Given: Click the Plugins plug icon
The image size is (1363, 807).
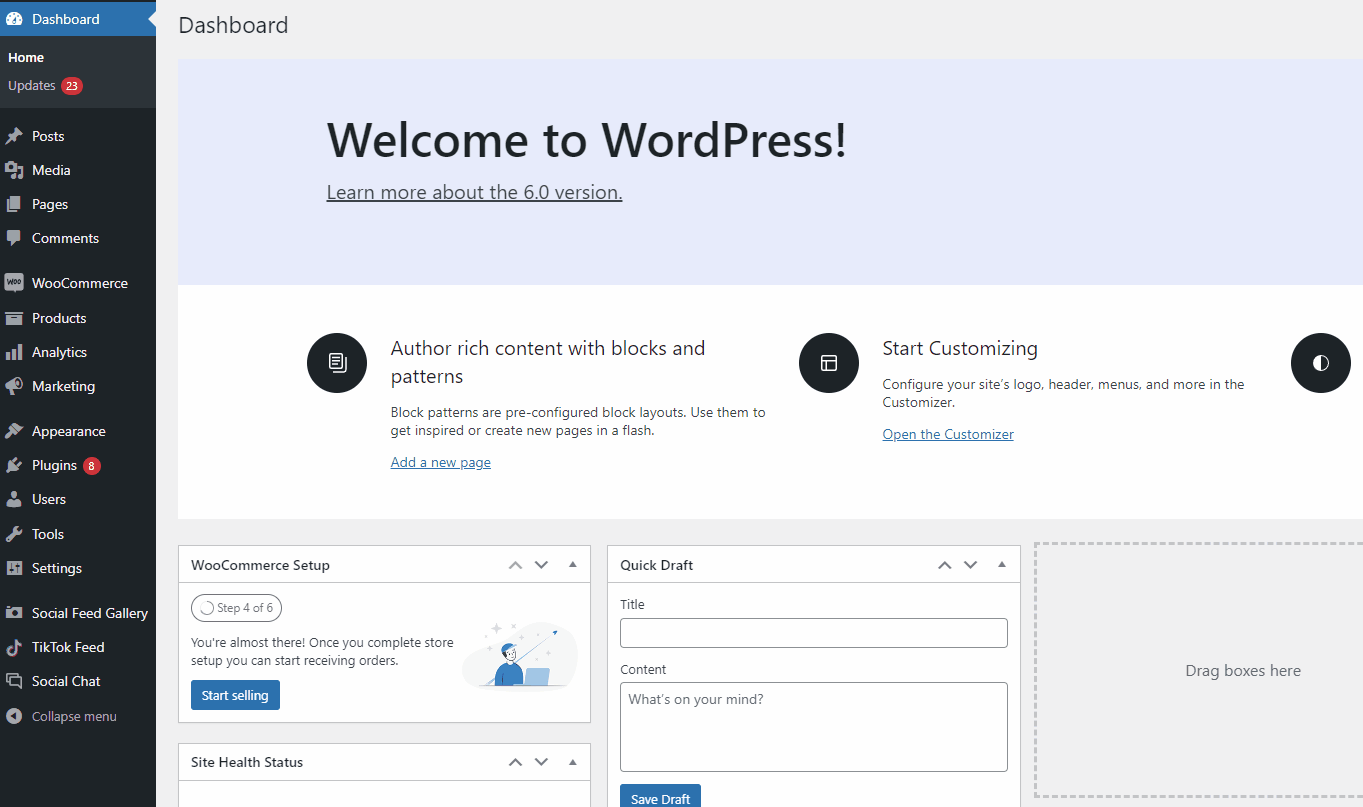Looking at the screenshot, I should click(14, 465).
